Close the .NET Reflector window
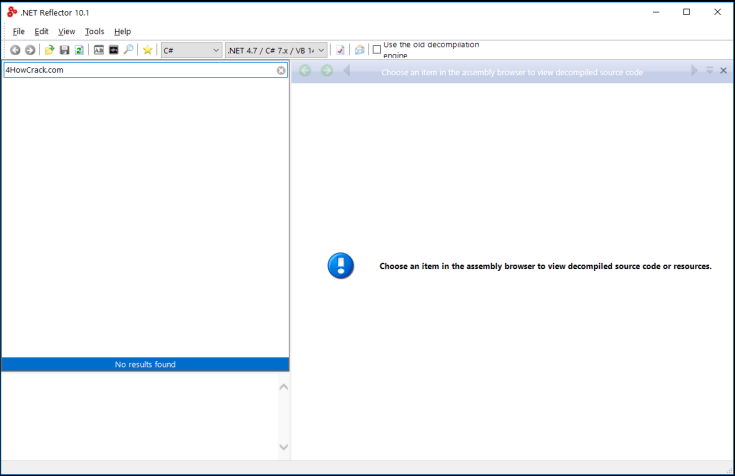This screenshot has height=476, width=735. (x=718, y=12)
